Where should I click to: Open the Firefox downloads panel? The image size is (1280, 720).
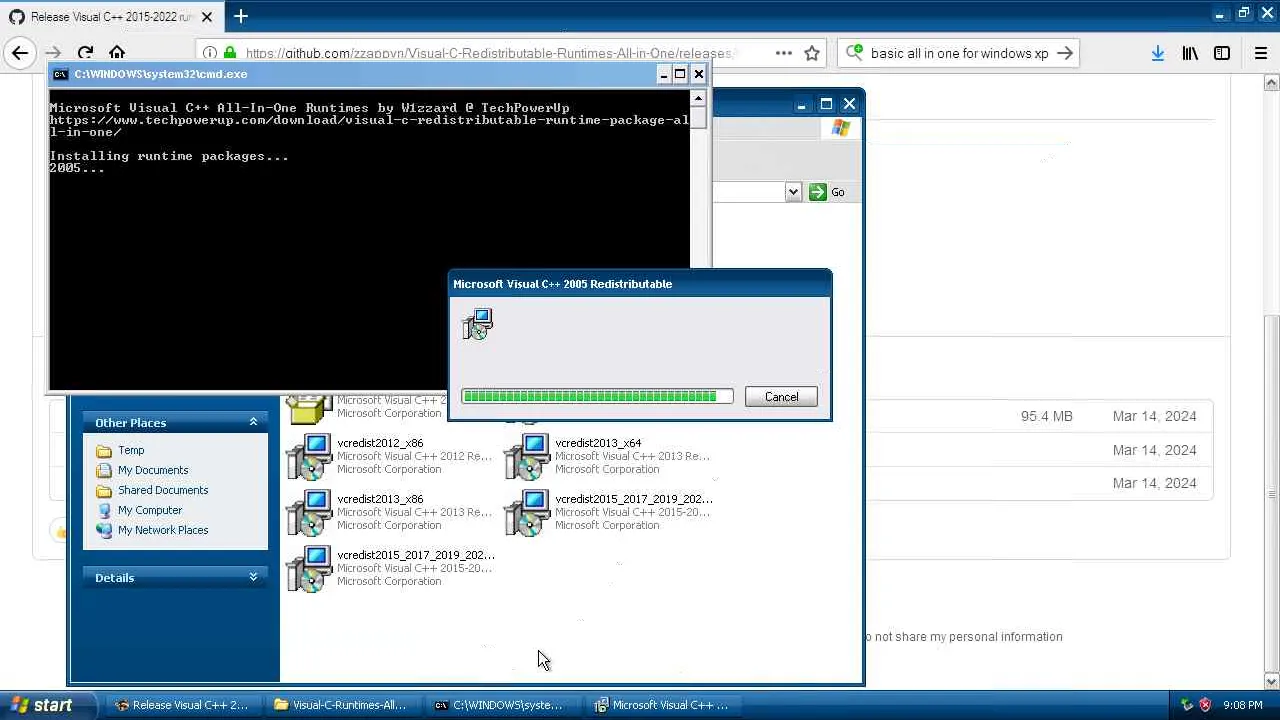pyautogui.click(x=1158, y=53)
